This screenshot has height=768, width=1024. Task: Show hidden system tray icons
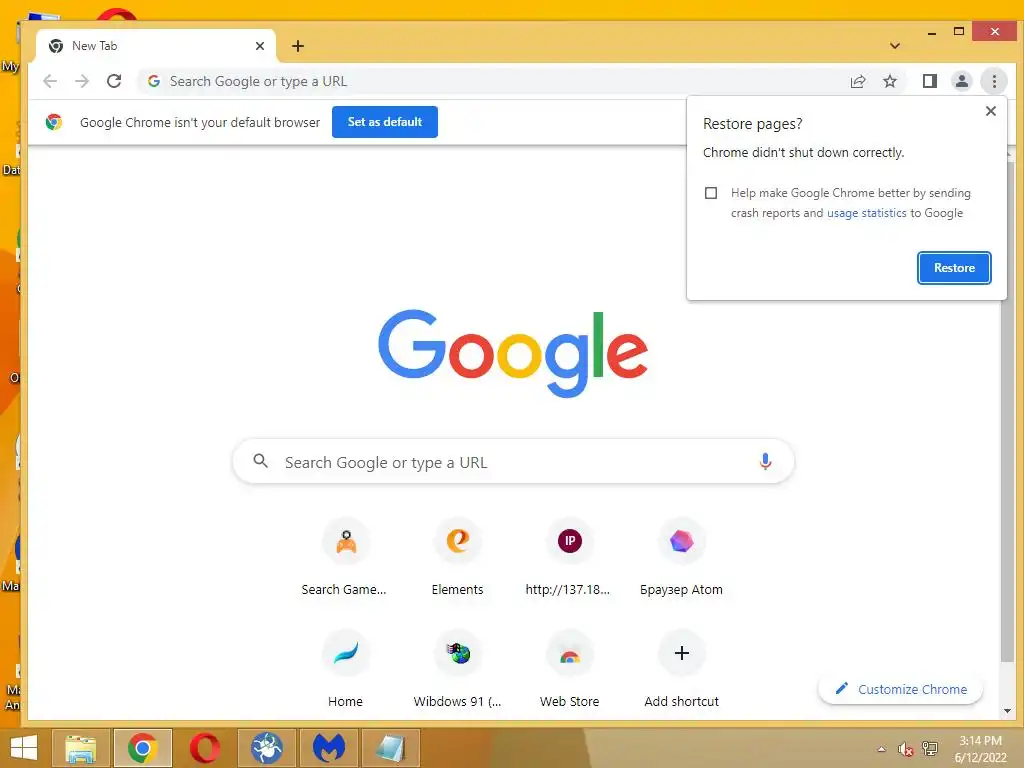tap(882, 749)
